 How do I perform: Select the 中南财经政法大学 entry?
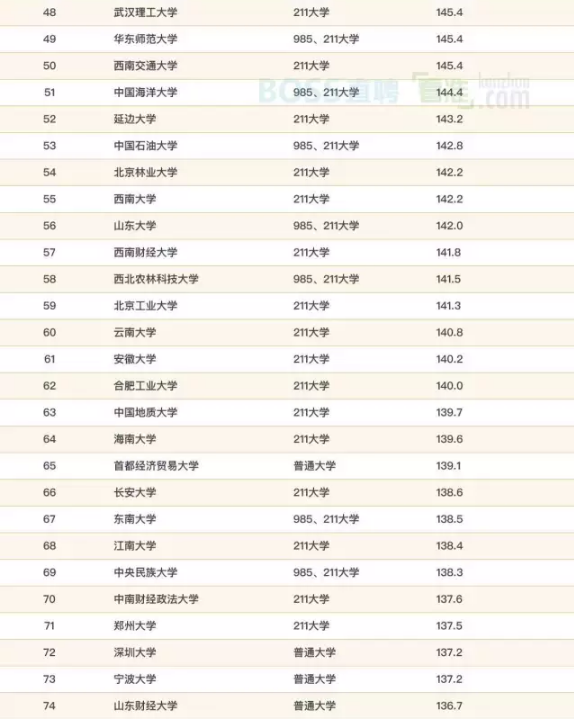pos(156,599)
